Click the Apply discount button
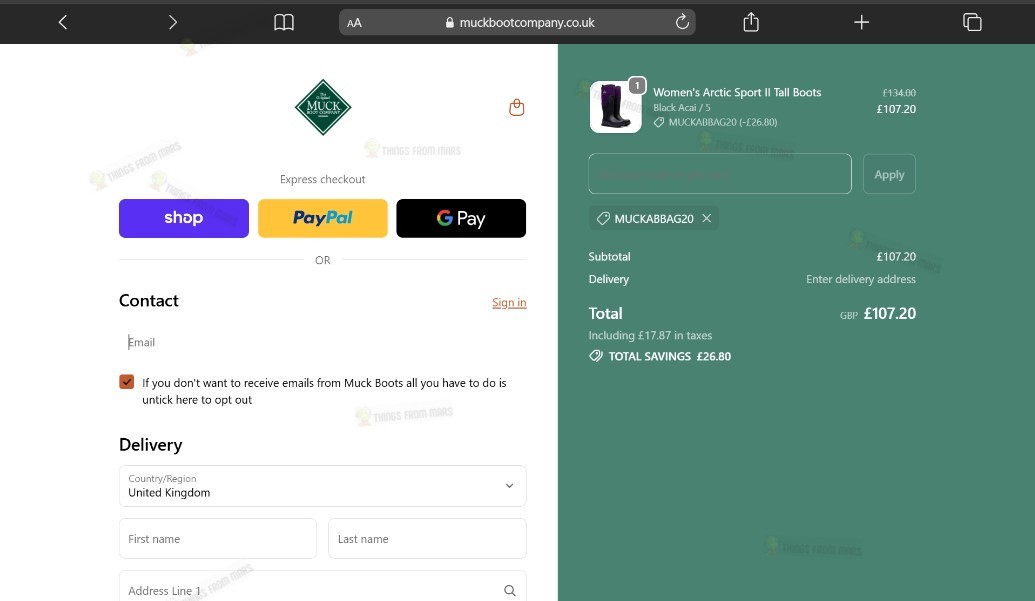 (889, 174)
